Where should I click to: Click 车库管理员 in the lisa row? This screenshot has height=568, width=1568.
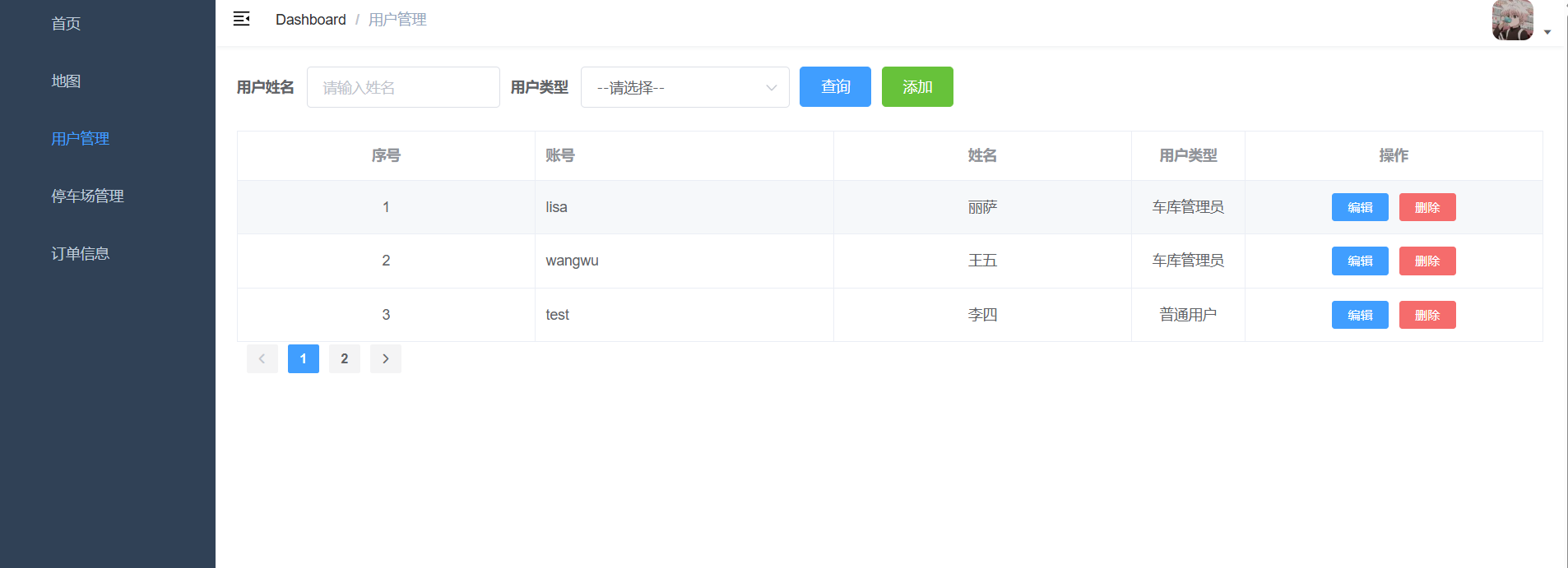(x=1188, y=207)
